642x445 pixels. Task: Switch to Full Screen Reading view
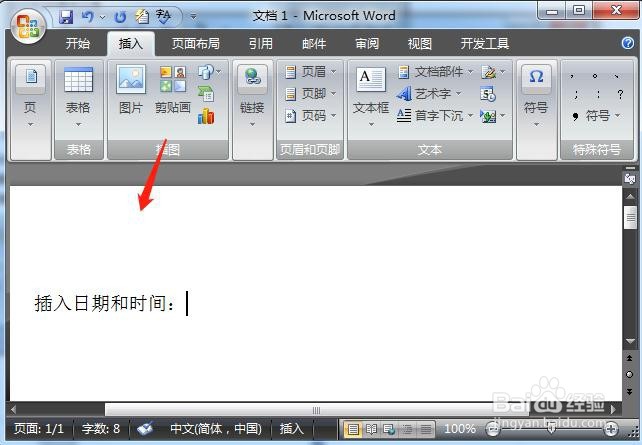(371, 429)
